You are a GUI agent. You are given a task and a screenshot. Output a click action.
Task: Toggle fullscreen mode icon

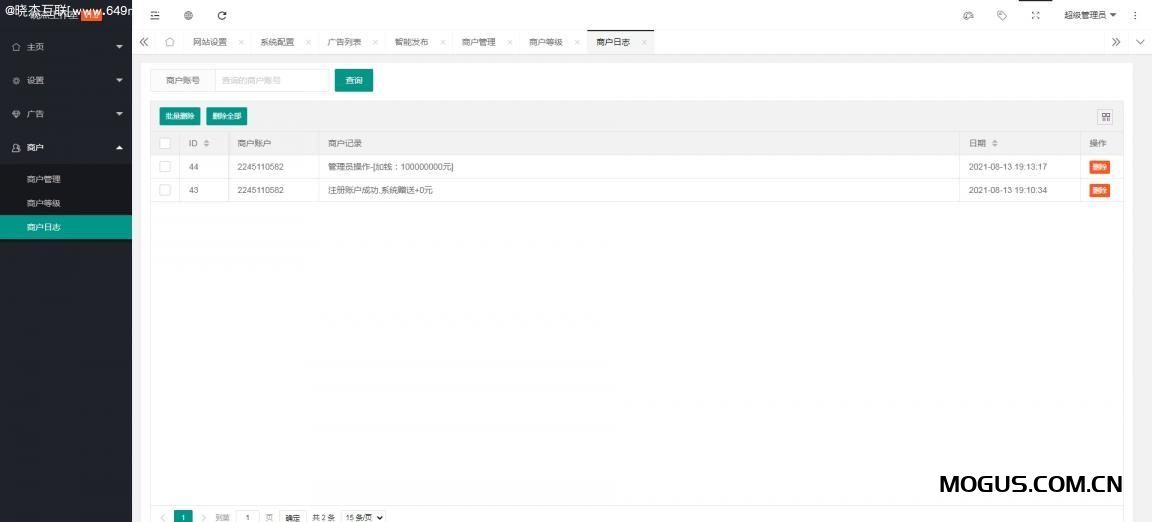pos(1035,15)
